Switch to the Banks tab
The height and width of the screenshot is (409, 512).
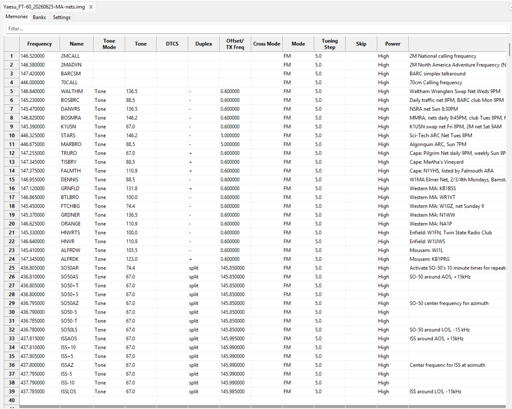[39, 17]
